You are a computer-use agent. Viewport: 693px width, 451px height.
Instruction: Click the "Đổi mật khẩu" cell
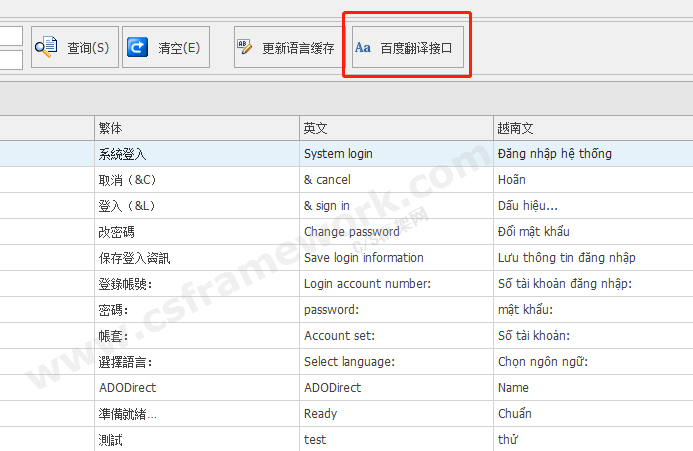click(x=534, y=232)
